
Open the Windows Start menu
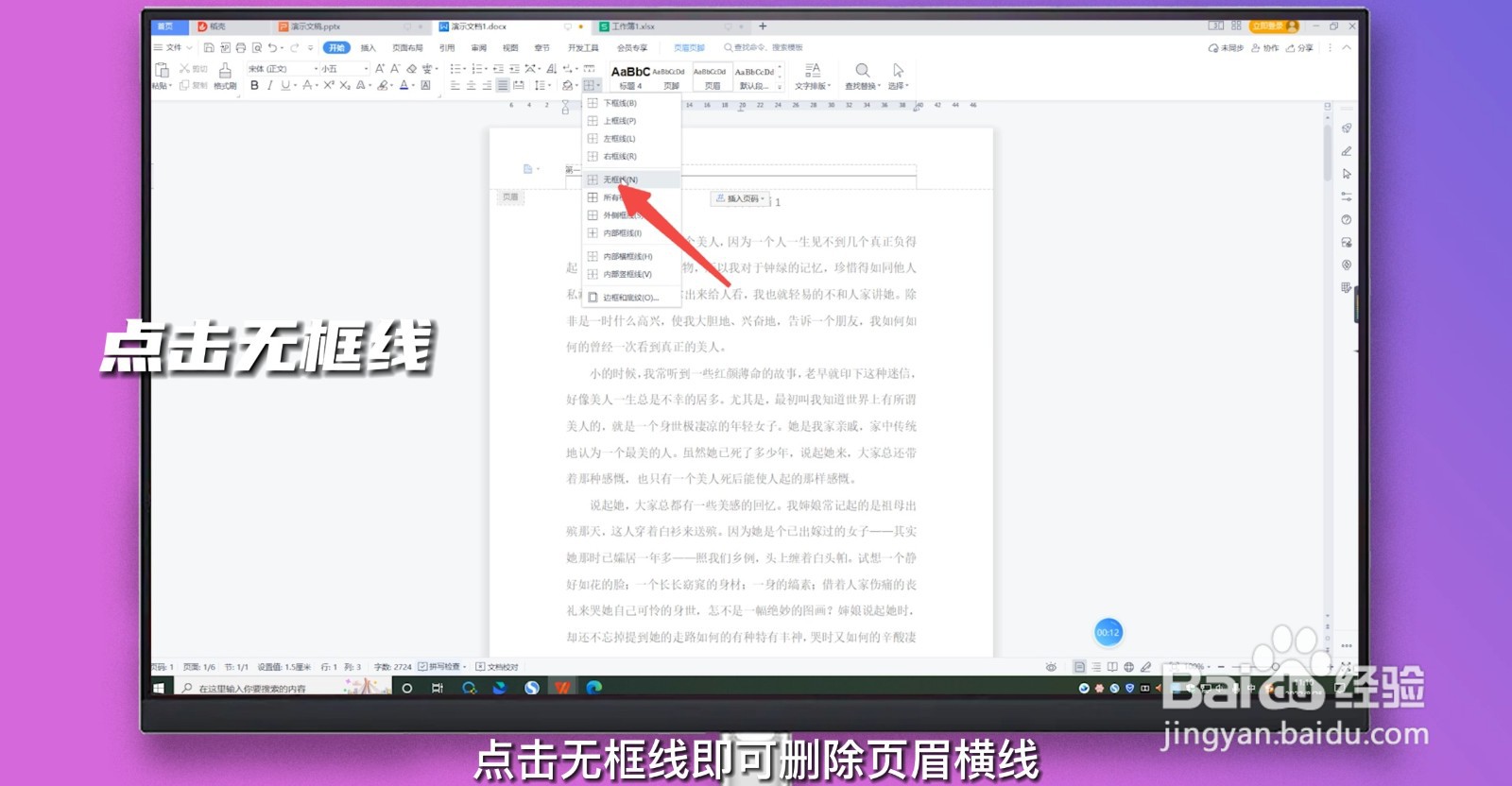159,688
